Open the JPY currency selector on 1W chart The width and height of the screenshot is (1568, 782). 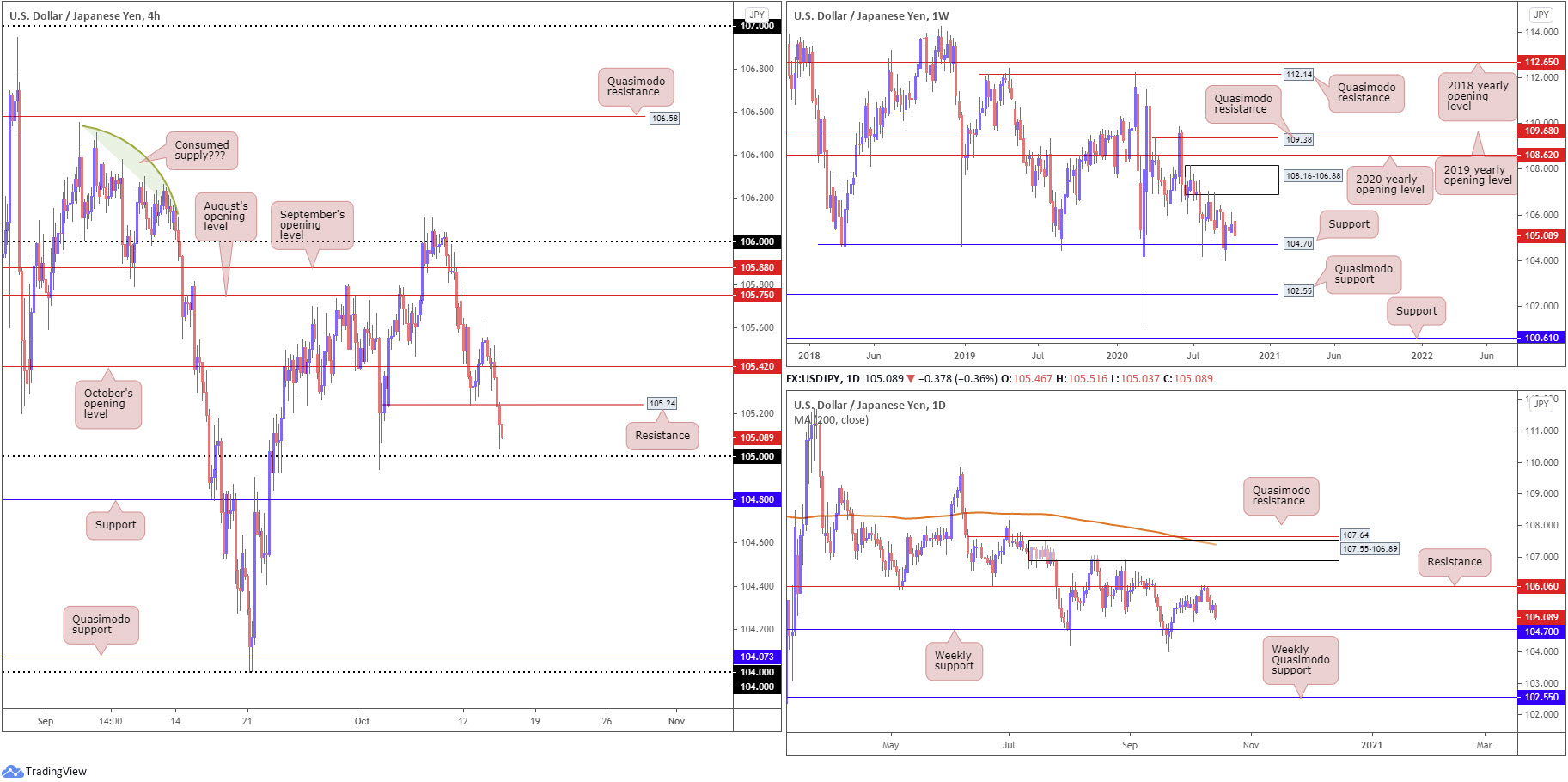coord(1541,15)
